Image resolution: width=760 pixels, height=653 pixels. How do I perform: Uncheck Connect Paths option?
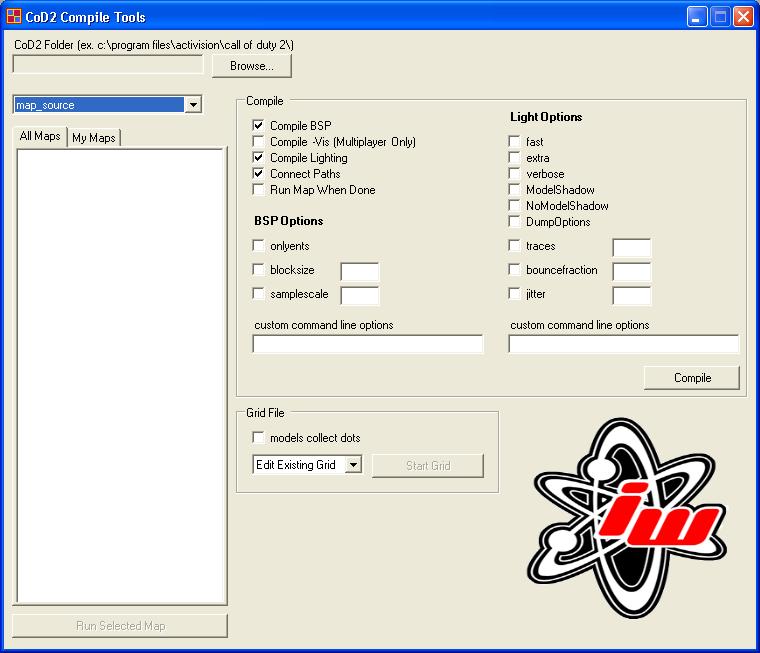[x=258, y=174]
